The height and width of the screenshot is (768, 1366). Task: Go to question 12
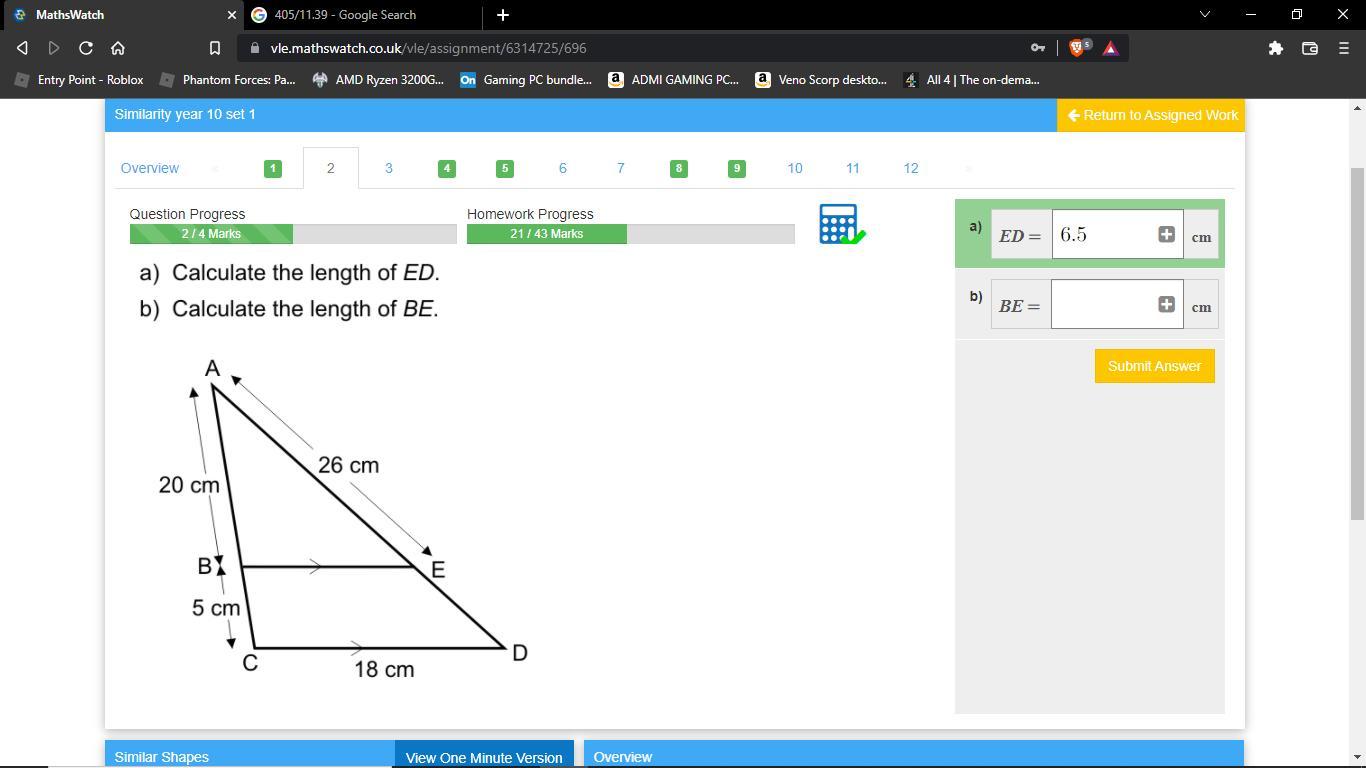click(x=911, y=168)
